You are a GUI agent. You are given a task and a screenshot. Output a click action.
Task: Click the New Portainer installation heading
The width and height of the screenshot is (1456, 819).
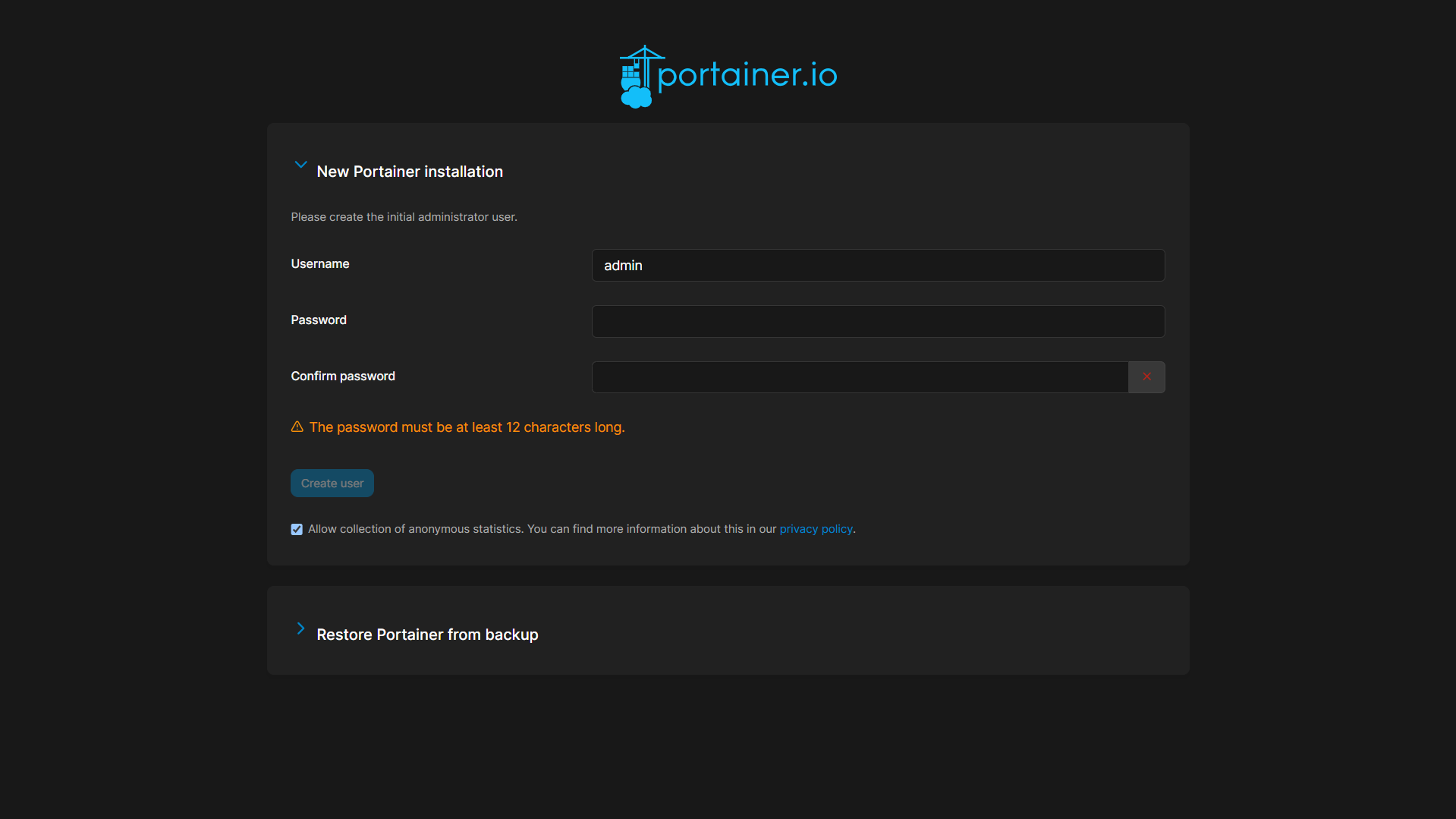pos(409,172)
